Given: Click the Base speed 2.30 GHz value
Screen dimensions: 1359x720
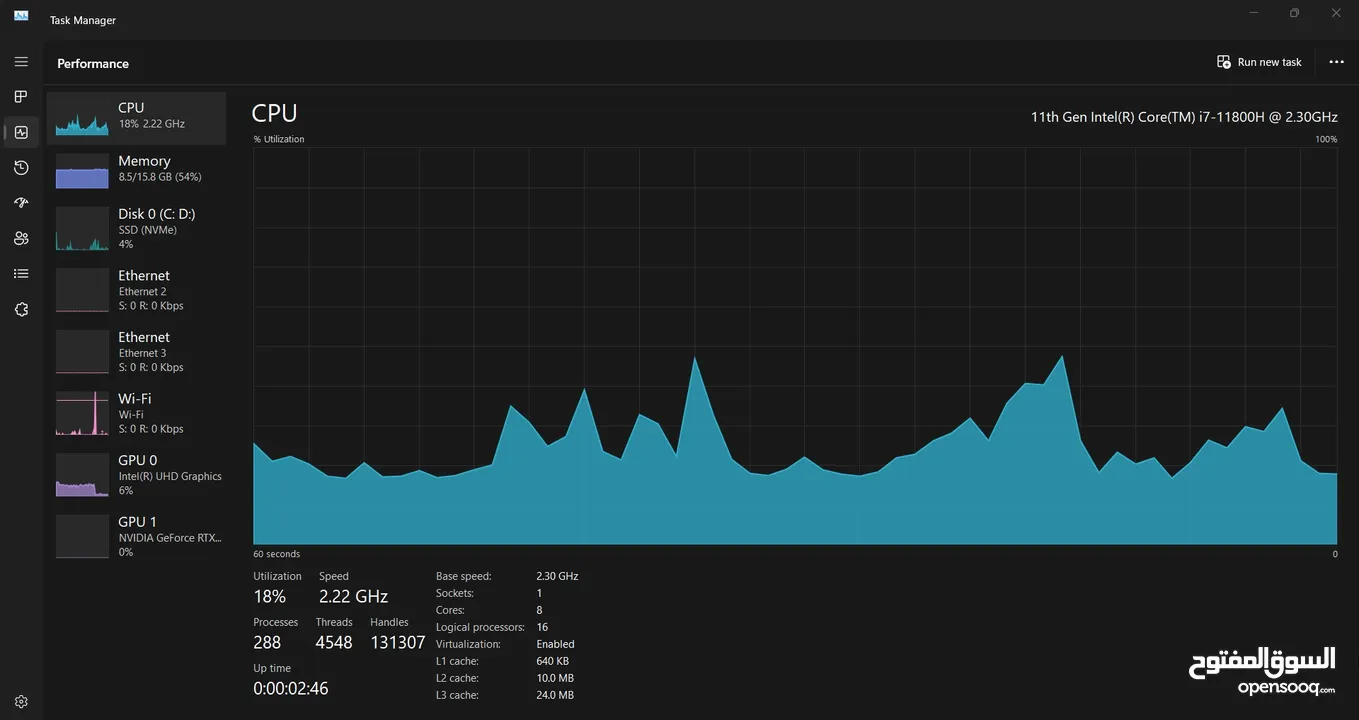Looking at the screenshot, I should [557, 576].
